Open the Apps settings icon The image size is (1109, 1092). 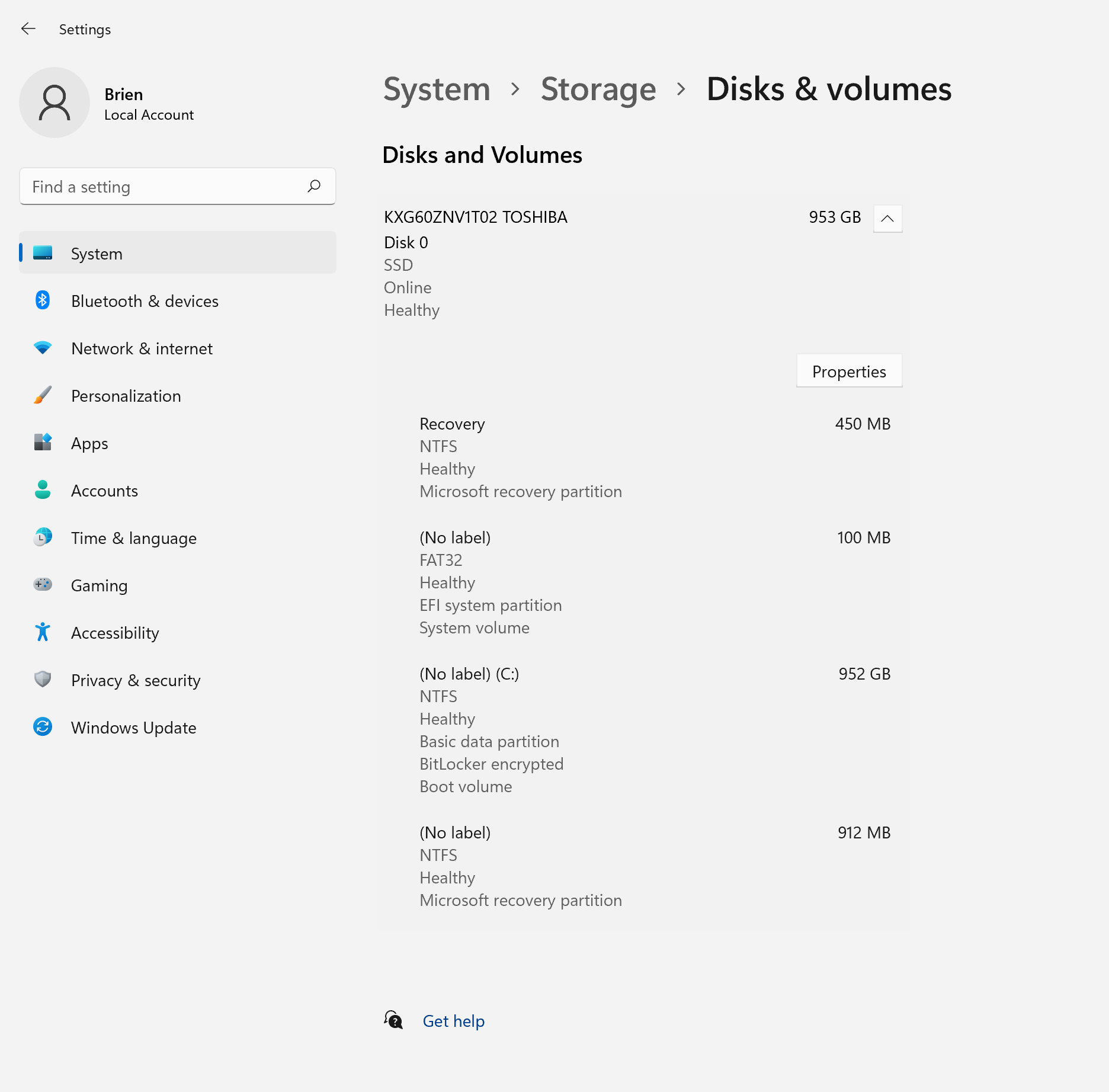coord(42,443)
